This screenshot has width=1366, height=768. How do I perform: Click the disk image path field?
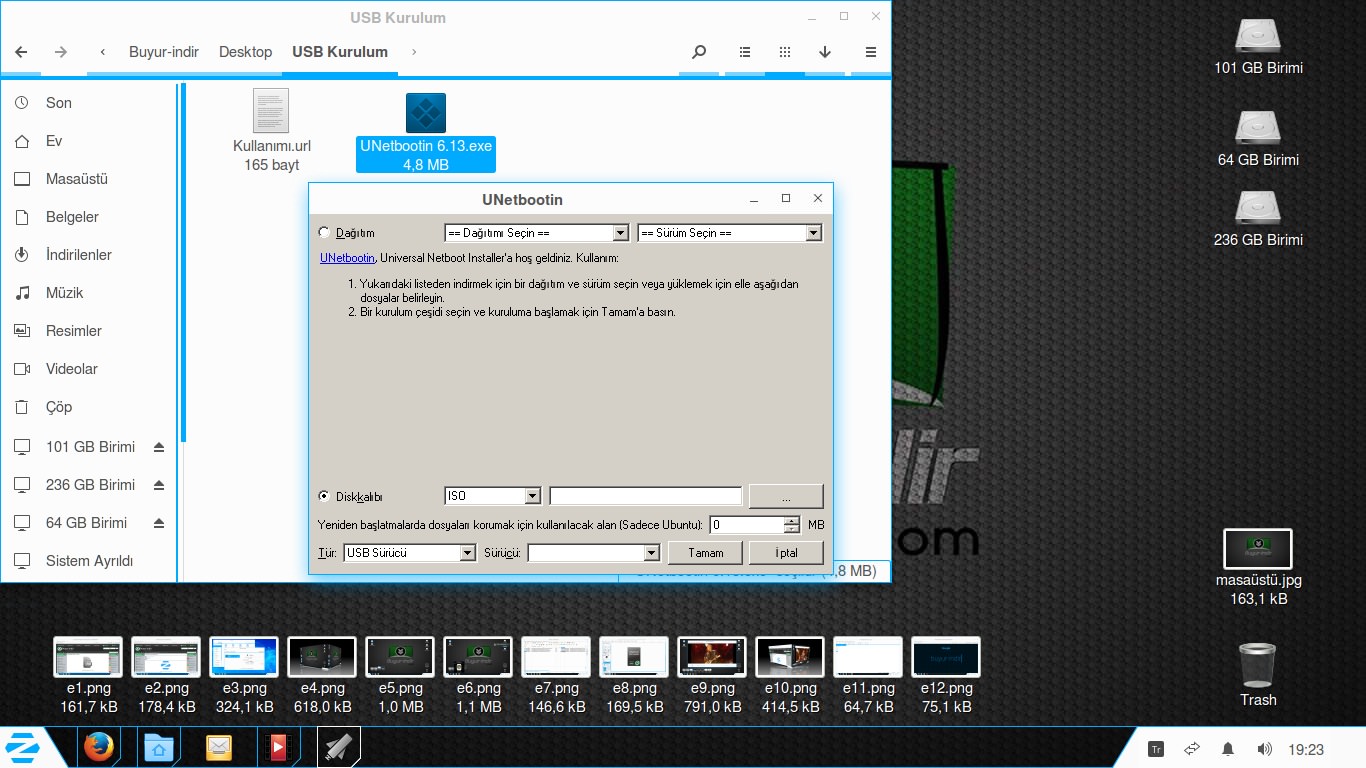[646, 496]
